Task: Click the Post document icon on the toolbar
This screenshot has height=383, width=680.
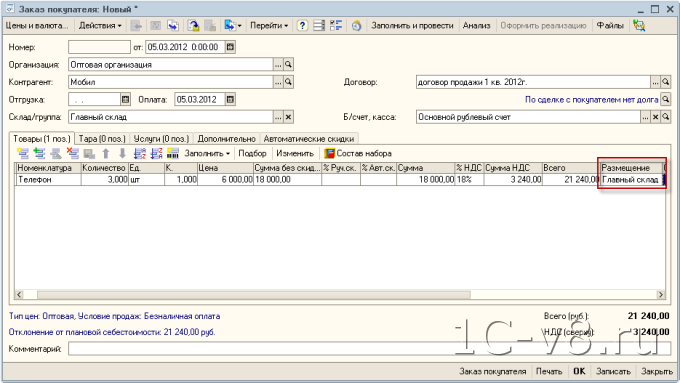Action: tap(155, 26)
